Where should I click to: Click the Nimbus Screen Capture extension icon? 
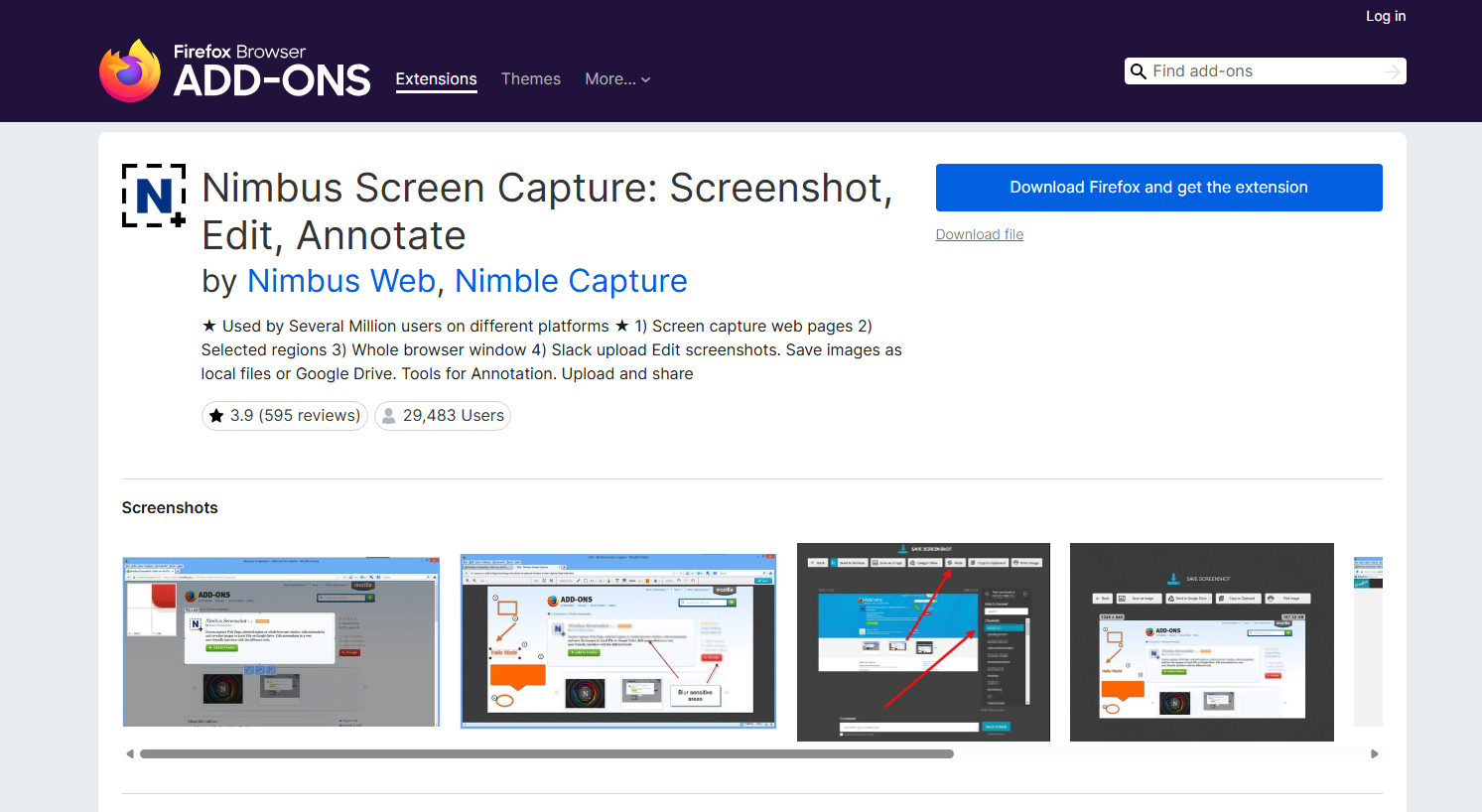pos(154,196)
